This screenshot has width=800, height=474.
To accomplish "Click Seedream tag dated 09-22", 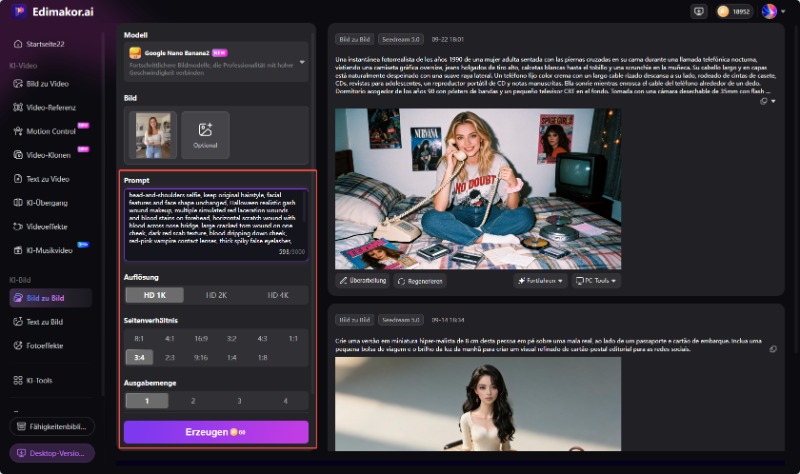I will coord(401,39).
